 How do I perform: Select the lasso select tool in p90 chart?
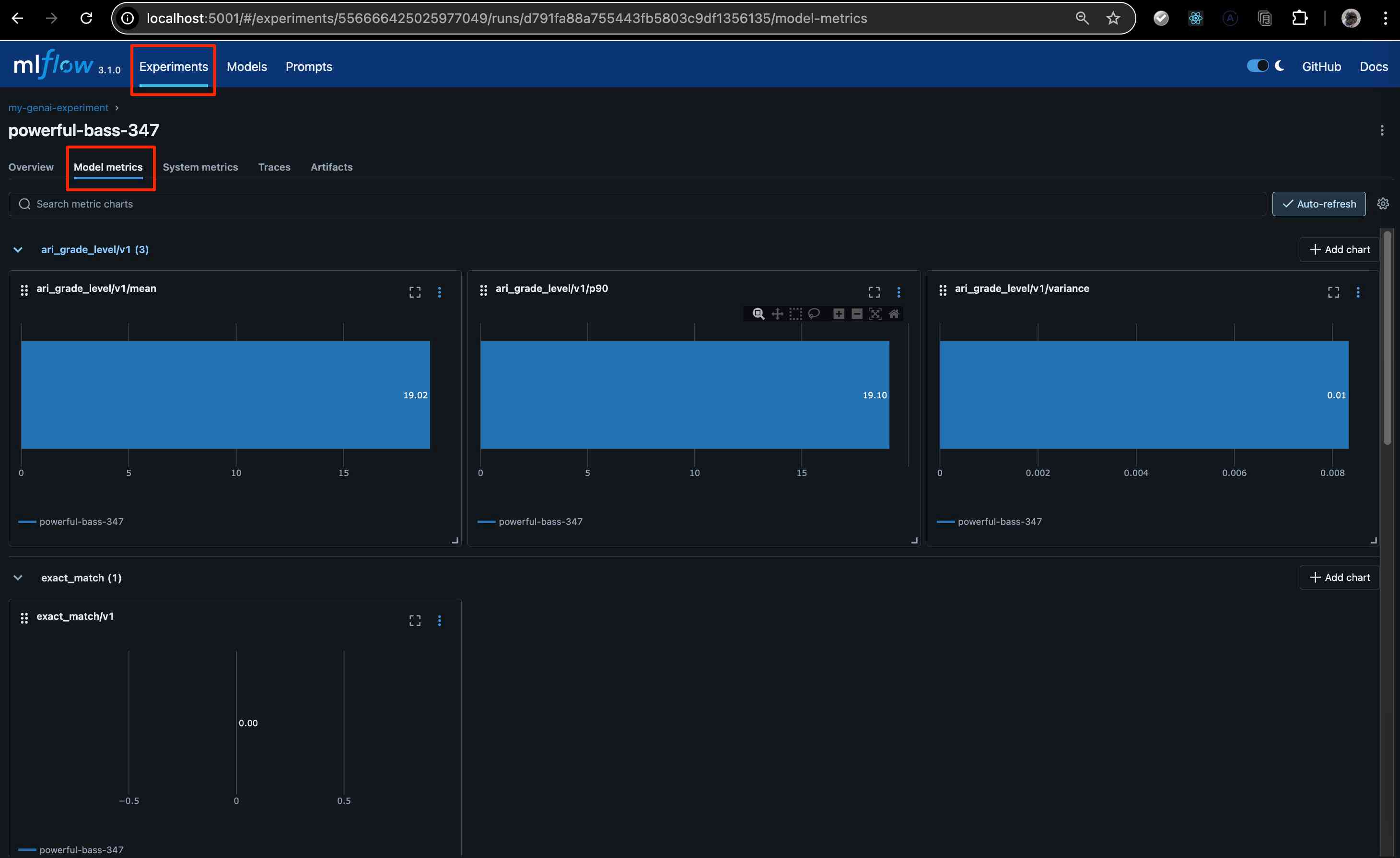point(814,313)
